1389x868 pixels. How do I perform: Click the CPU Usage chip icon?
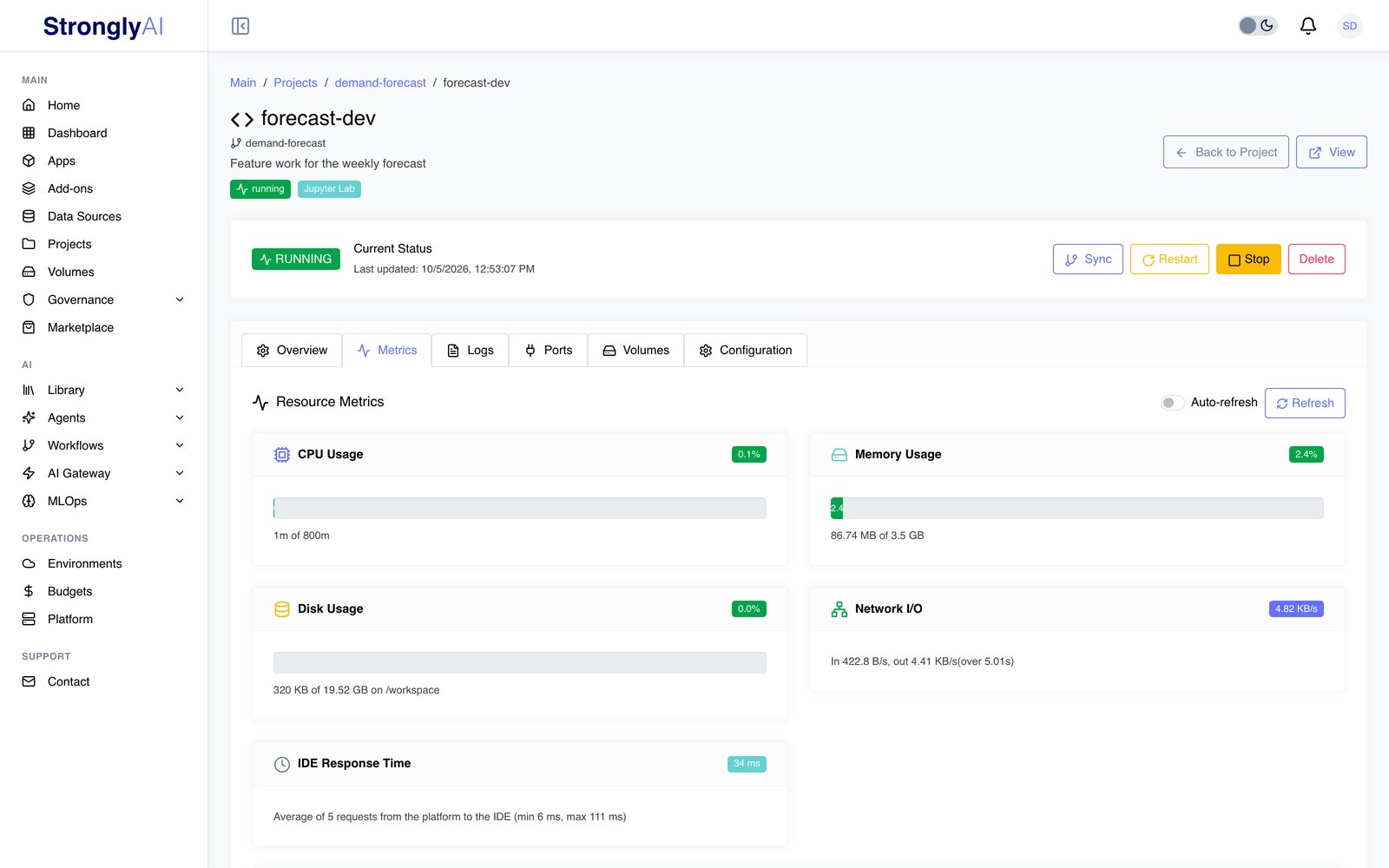click(282, 455)
